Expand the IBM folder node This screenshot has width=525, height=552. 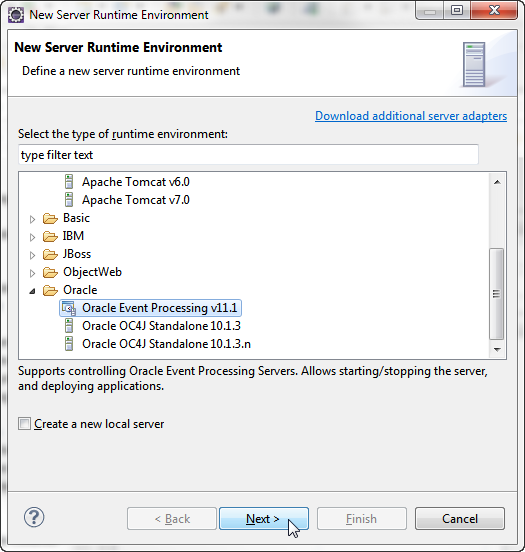32,237
